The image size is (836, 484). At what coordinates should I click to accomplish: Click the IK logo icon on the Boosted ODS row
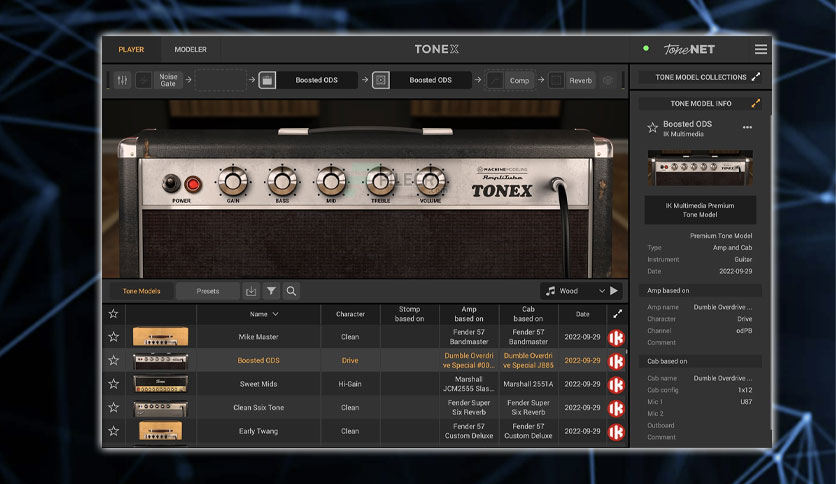(616, 361)
